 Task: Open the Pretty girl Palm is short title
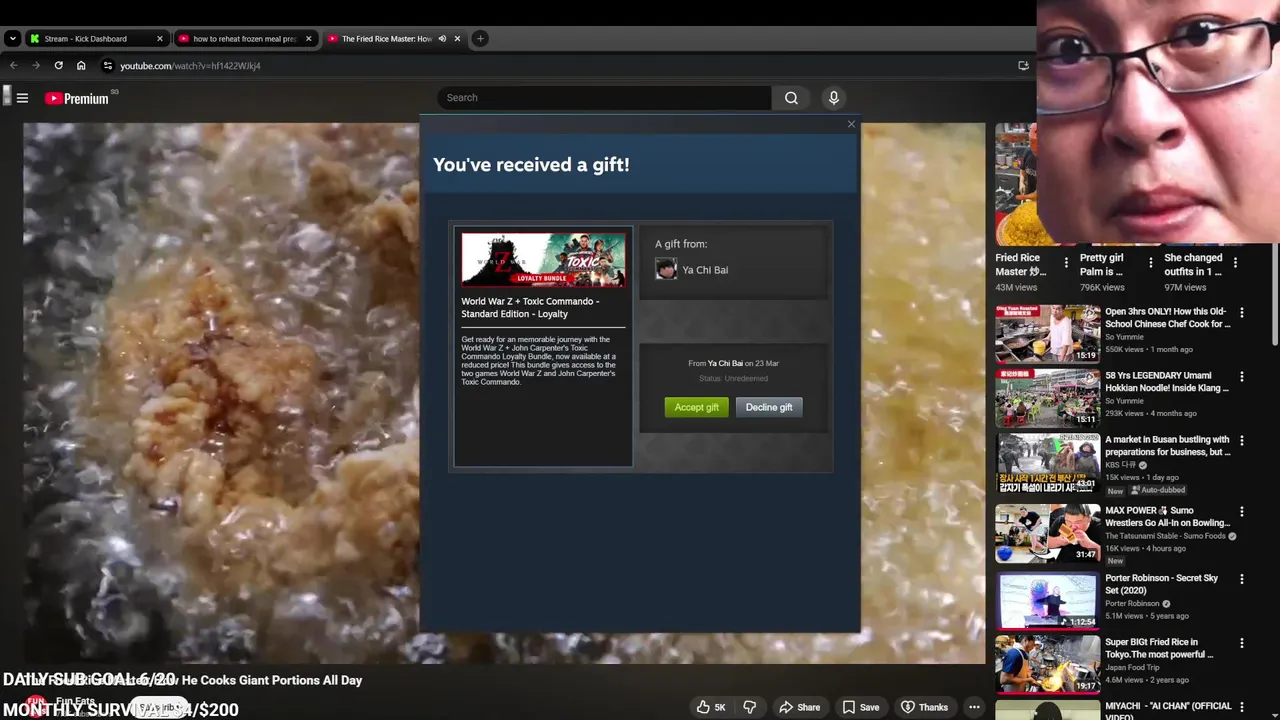point(1101,264)
